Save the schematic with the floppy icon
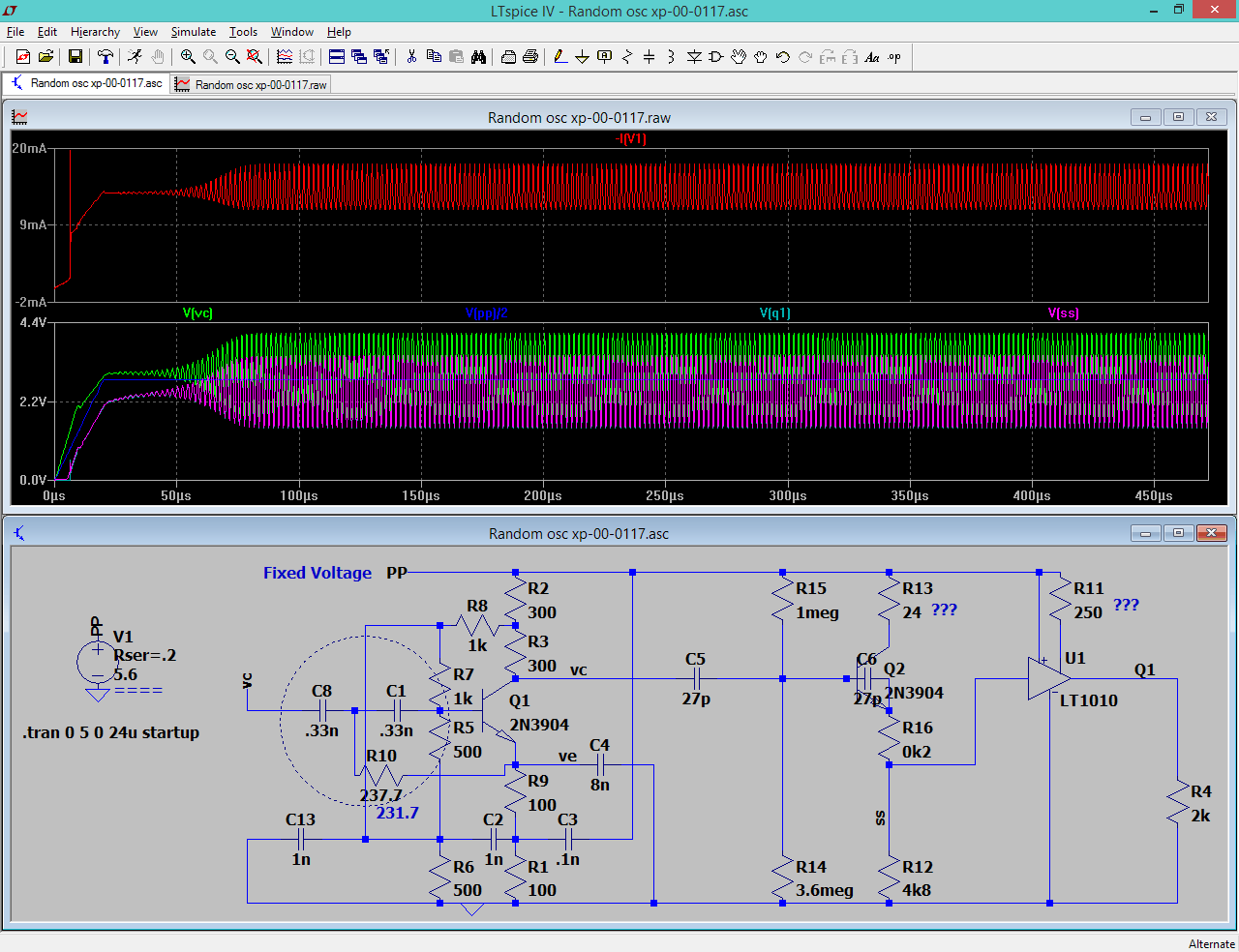The height and width of the screenshot is (952, 1239). tap(76, 57)
